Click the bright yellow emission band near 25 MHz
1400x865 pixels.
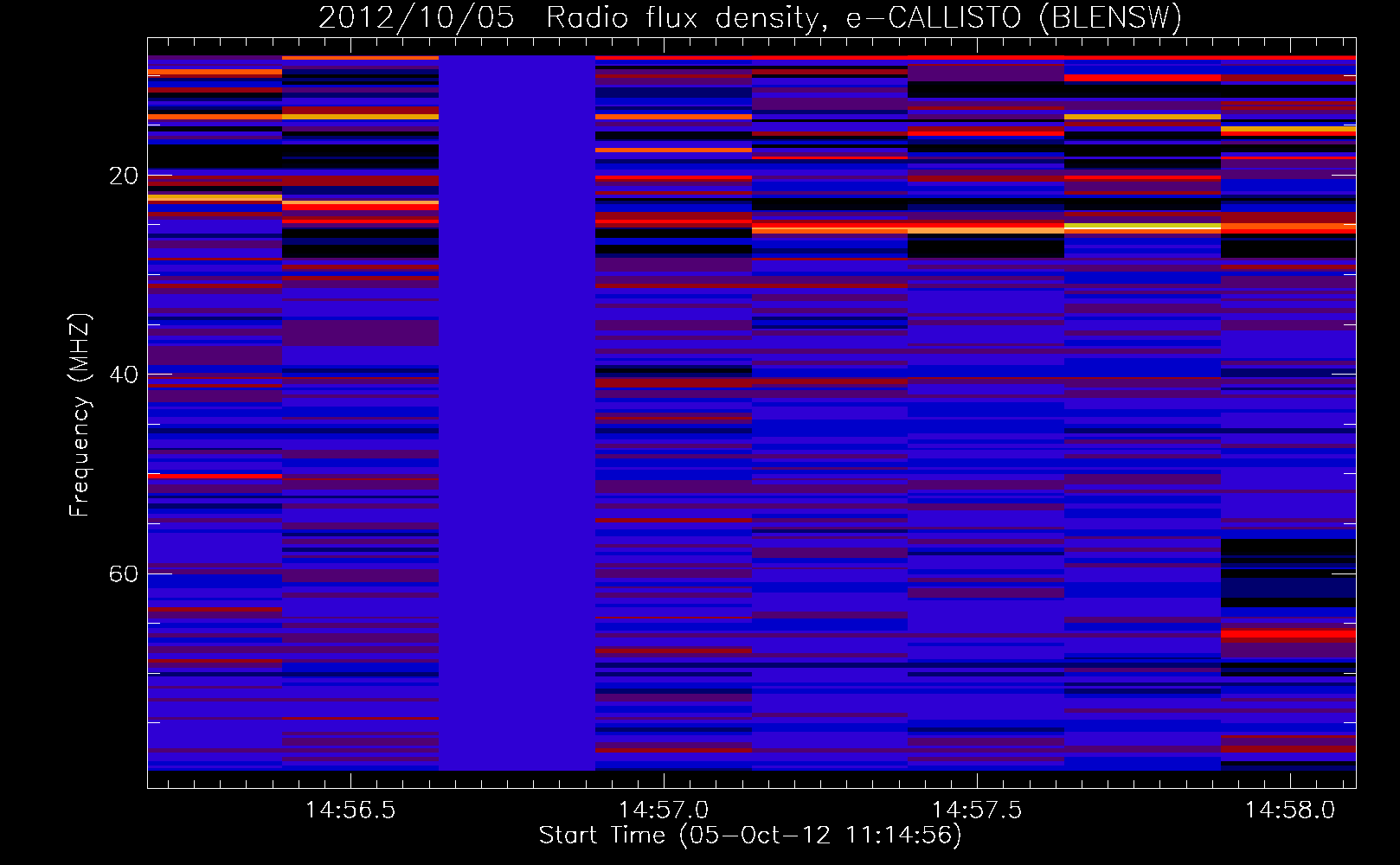coord(1142,227)
